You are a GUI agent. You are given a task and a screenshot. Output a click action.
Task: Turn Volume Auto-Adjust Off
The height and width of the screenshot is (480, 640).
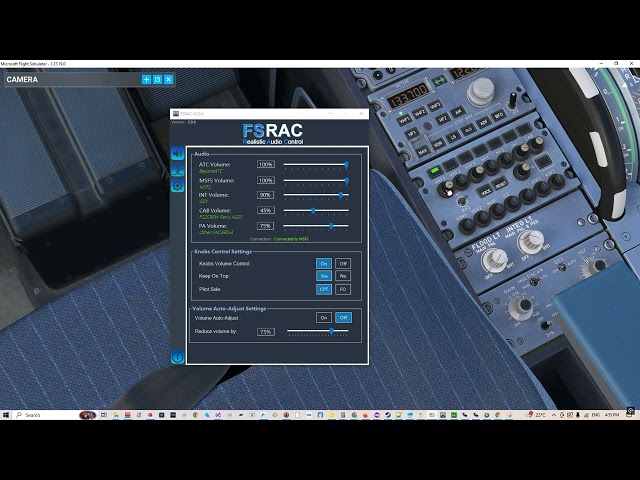click(343, 318)
